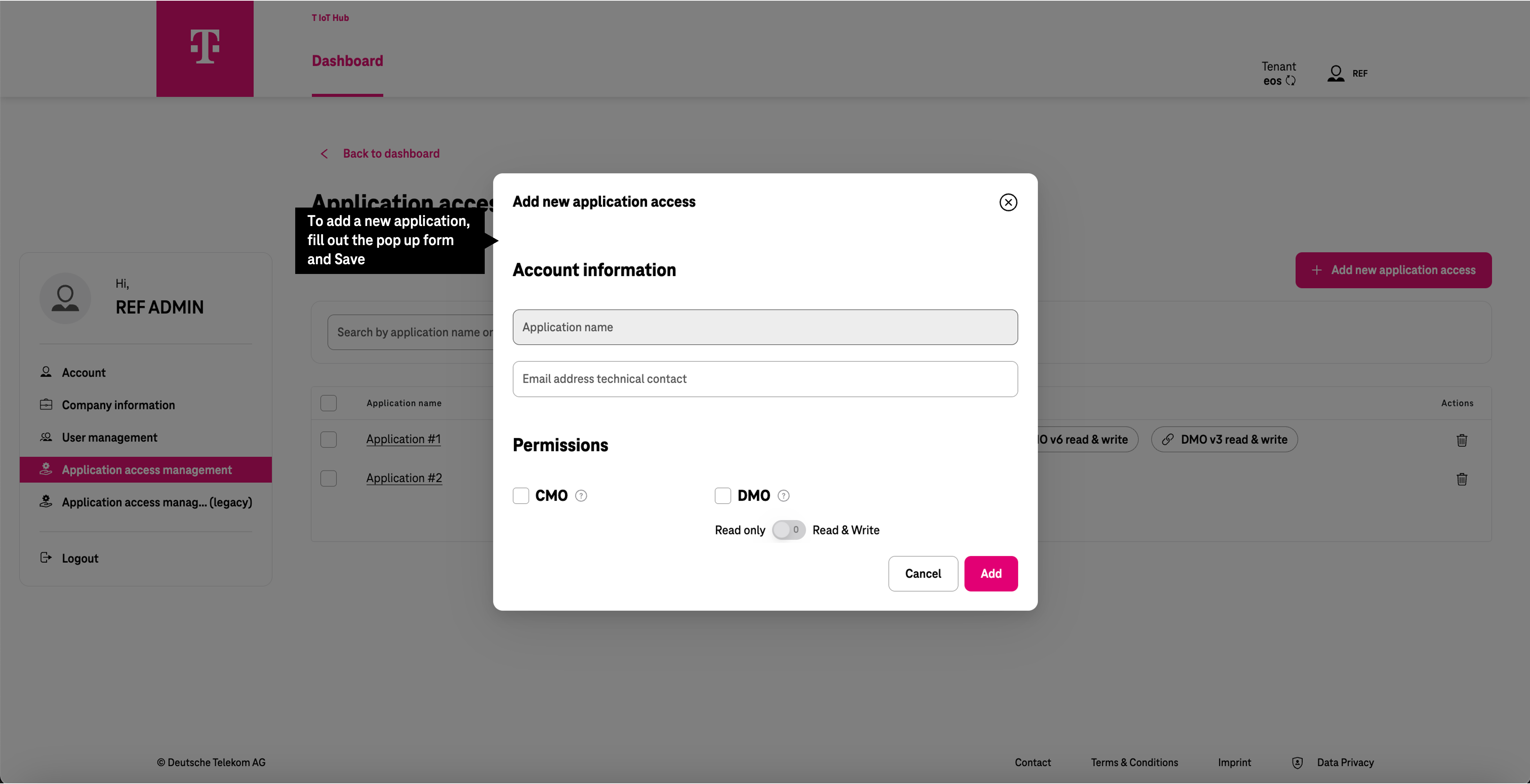Click the DMO v3 read & write link icon

click(1167, 439)
